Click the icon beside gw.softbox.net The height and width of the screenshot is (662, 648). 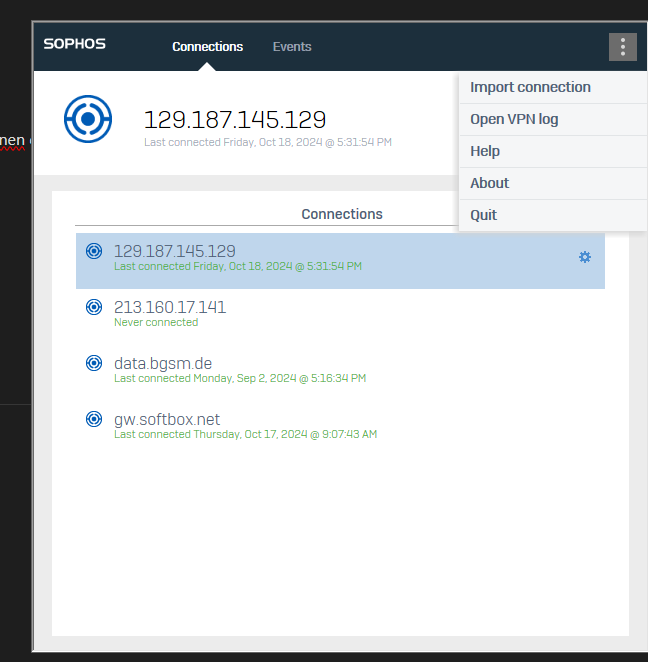[x=94, y=419]
